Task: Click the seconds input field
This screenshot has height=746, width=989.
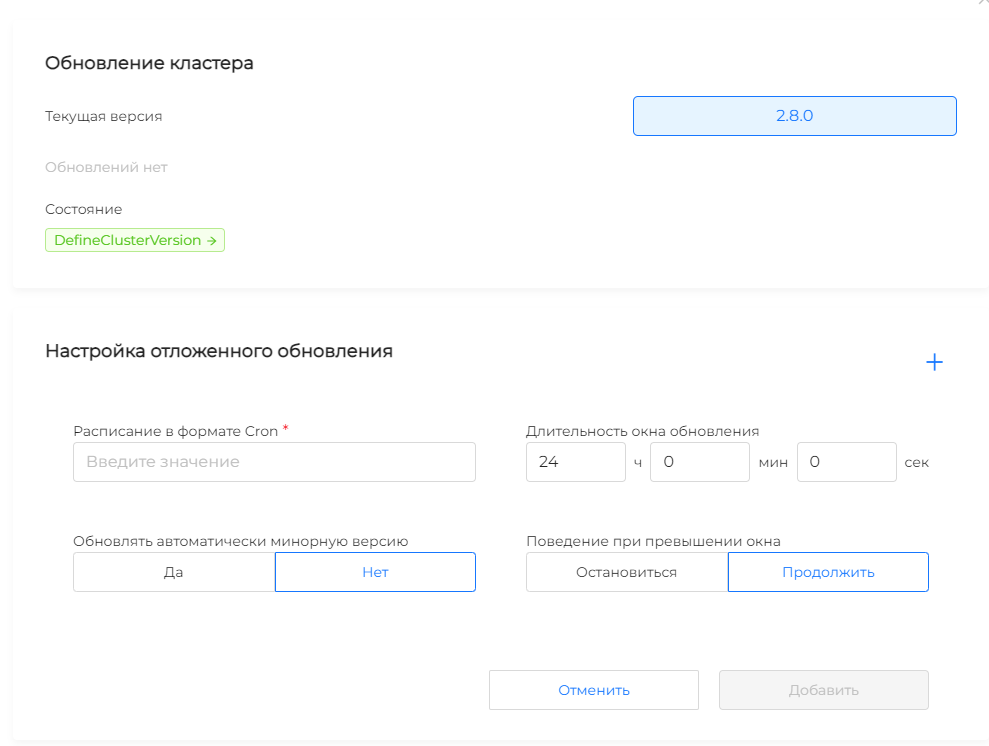Action: pyautogui.click(x=846, y=462)
